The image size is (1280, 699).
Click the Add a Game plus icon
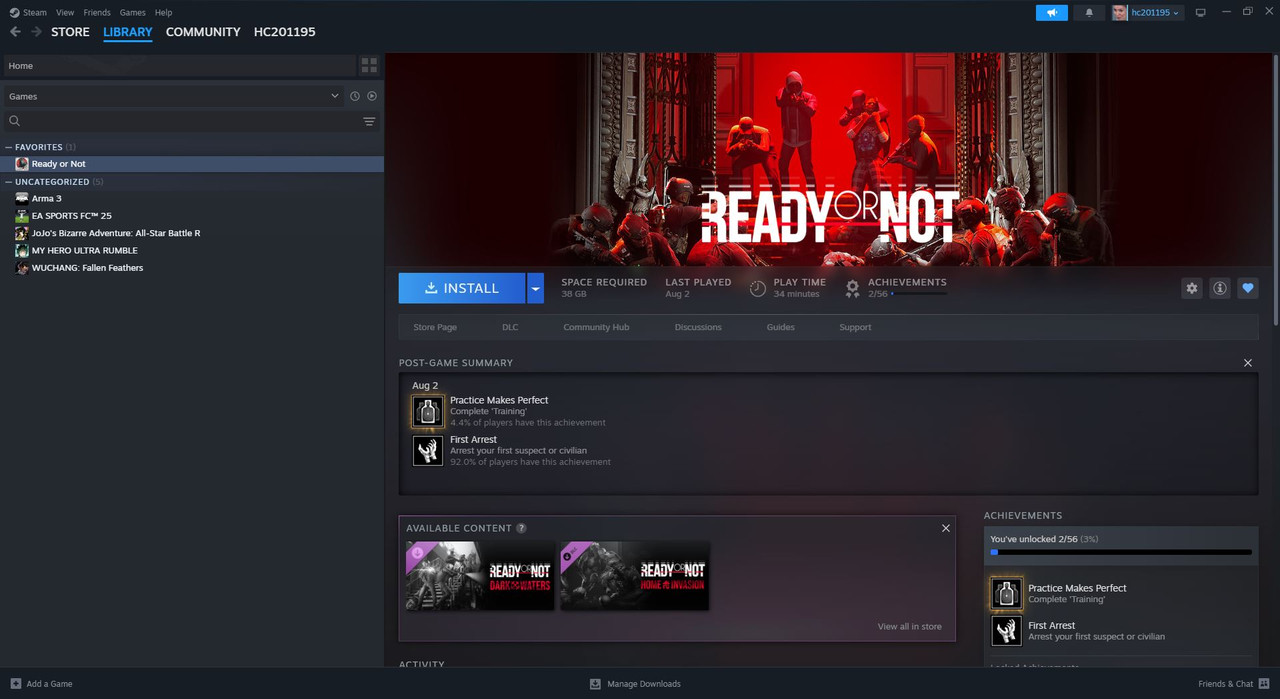(x=15, y=684)
